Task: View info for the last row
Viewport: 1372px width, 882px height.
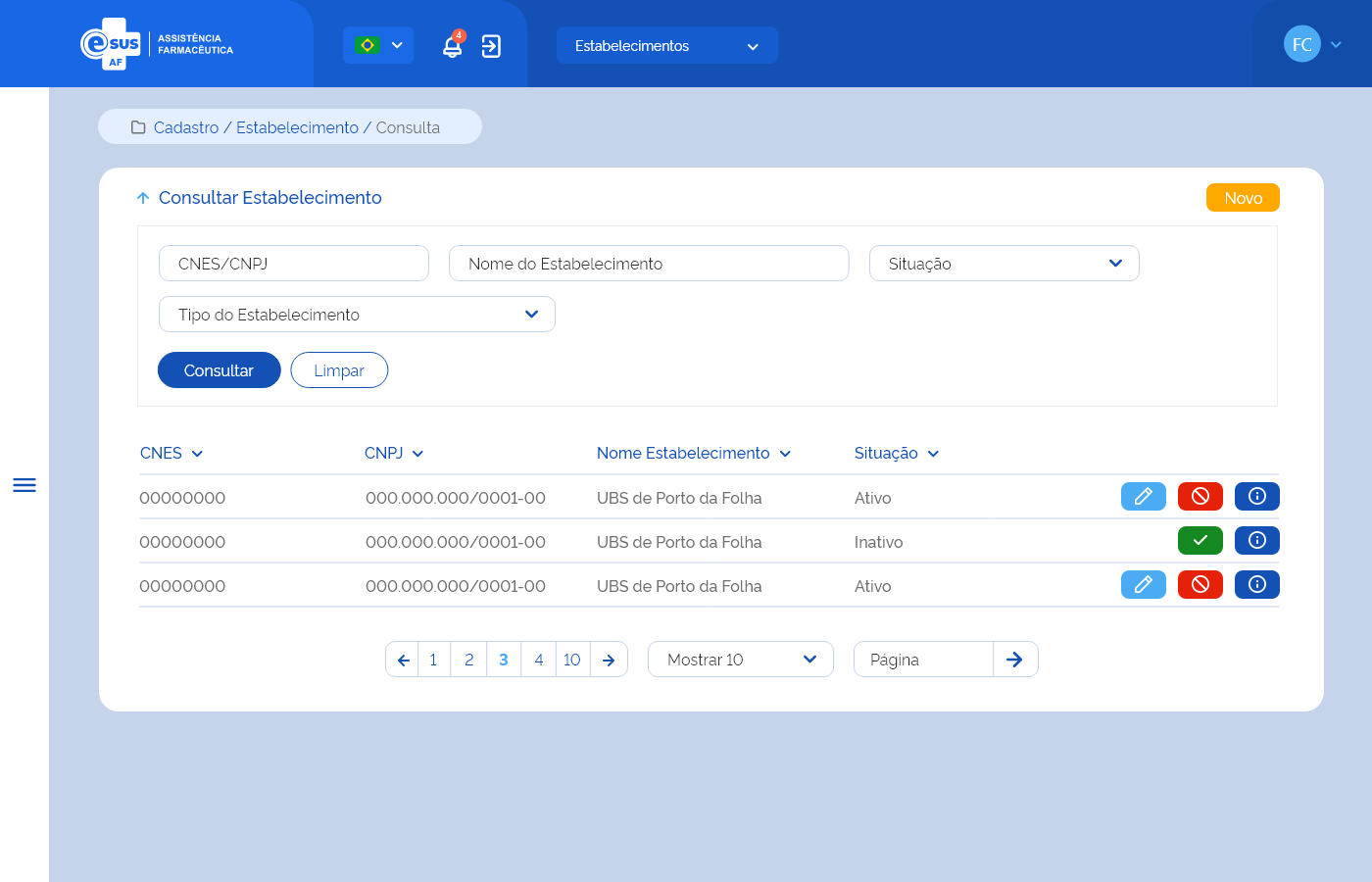Action: pos(1257,585)
